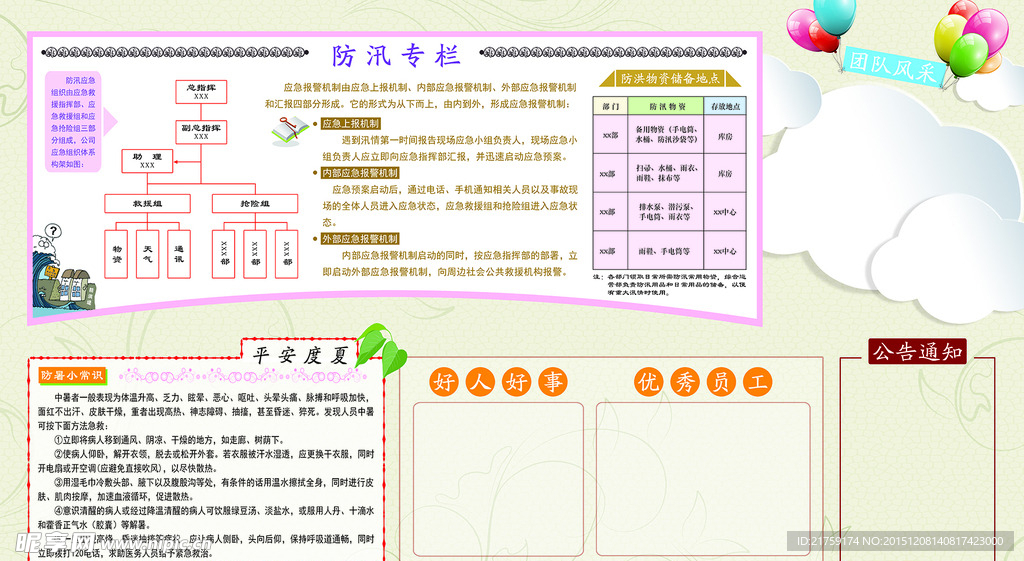
Task: Click the 外部应急报警机制 heading
Action: click(359, 239)
